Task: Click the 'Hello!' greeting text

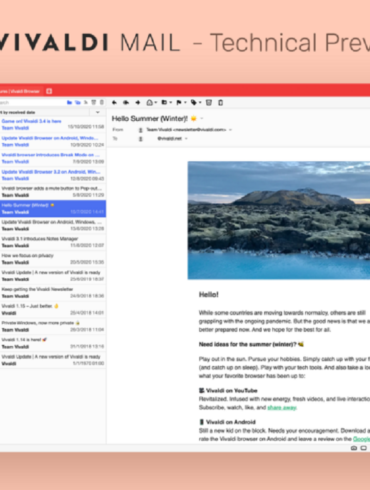Action: click(x=209, y=295)
